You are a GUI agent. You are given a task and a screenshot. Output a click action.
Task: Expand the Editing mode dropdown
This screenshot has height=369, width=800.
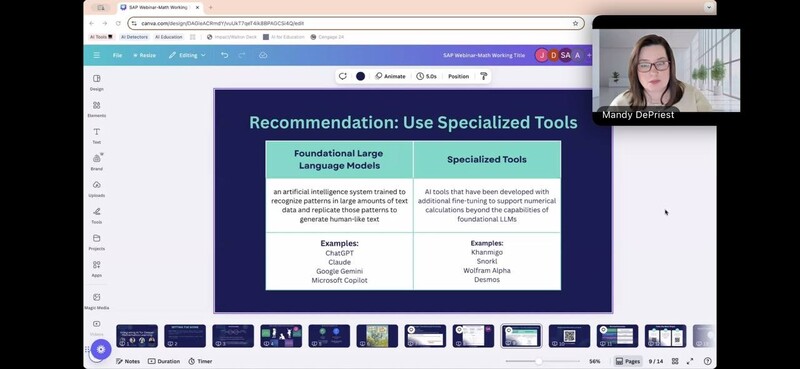pos(187,55)
